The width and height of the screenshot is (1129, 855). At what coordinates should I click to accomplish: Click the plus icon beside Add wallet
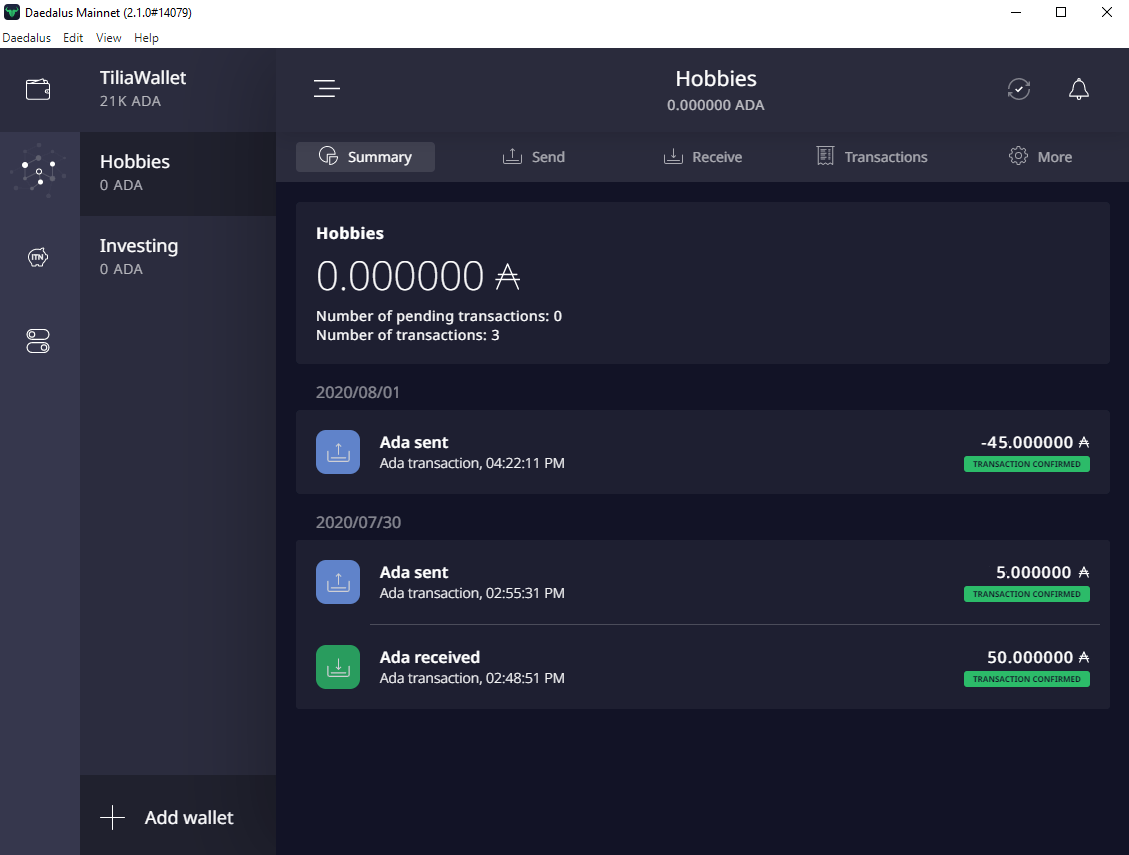pyautogui.click(x=112, y=818)
